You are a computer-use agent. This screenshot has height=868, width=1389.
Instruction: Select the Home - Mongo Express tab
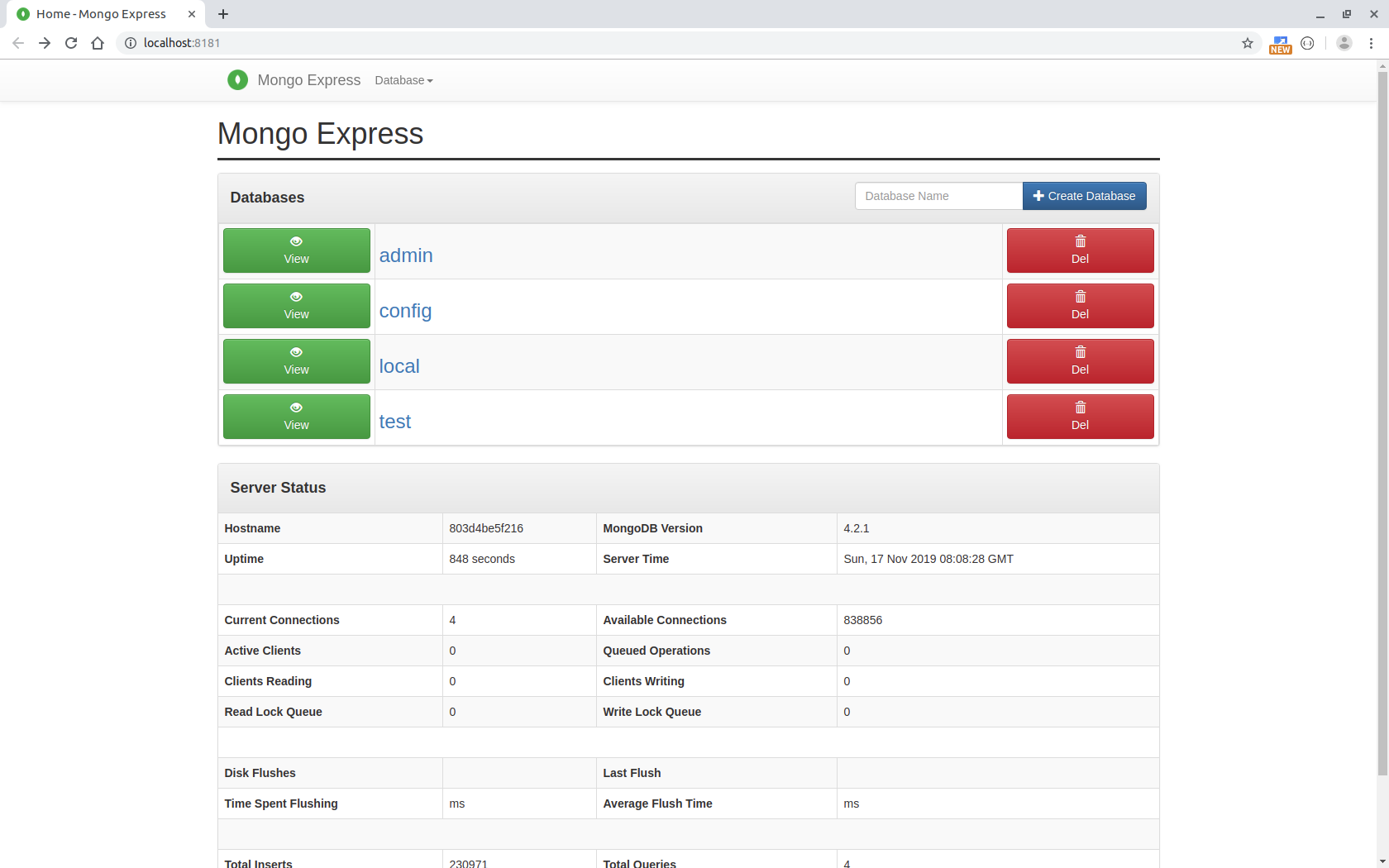click(x=107, y=14)
